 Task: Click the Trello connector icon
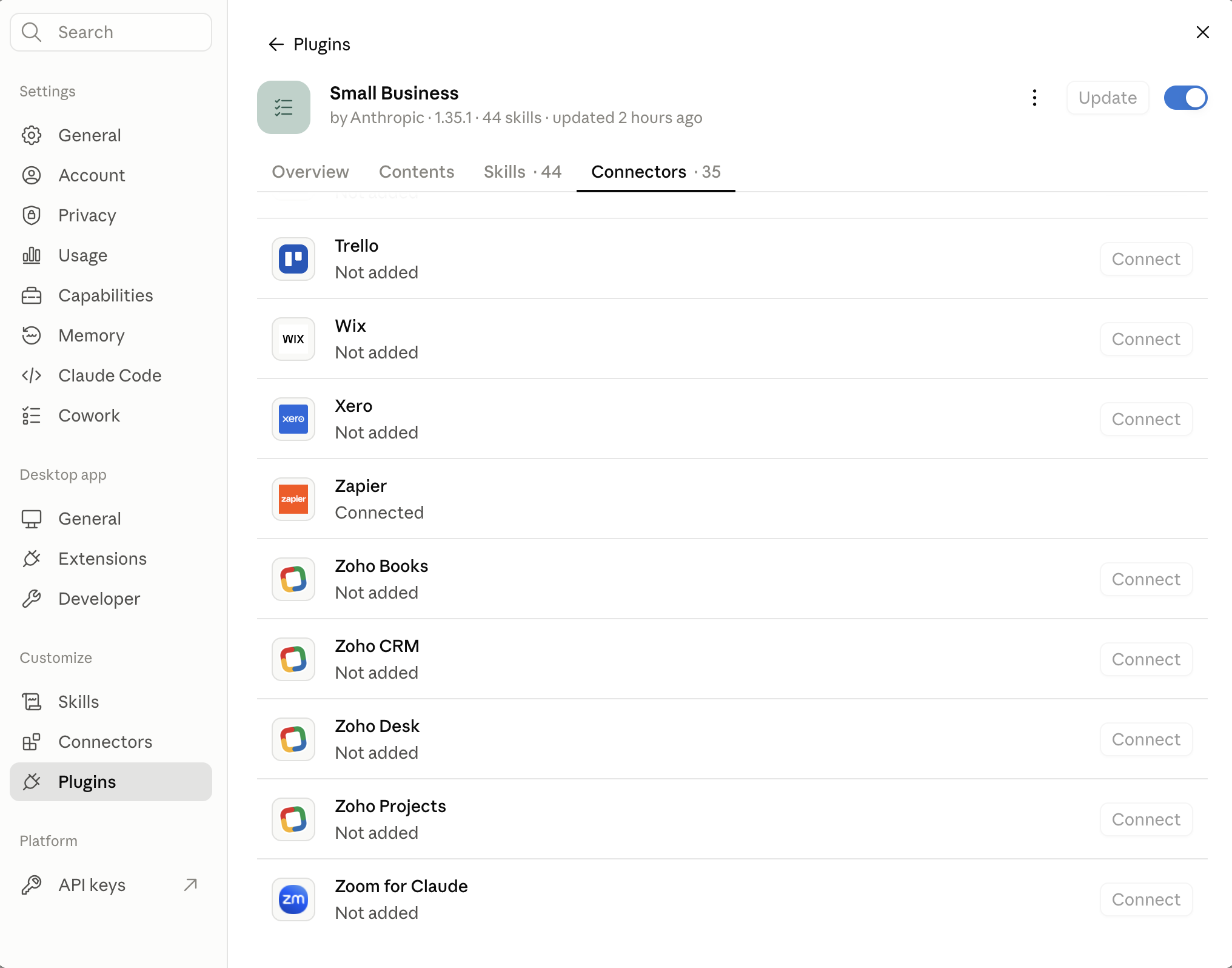pyautogui.click(x=293, y=259)
